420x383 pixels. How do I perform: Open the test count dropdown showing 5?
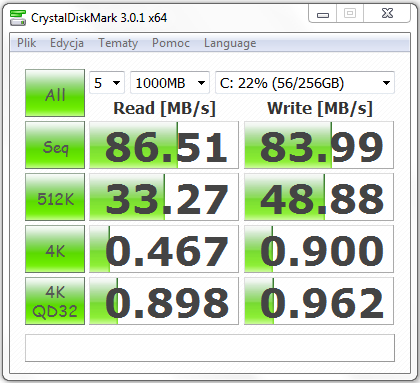pos(107,83)
